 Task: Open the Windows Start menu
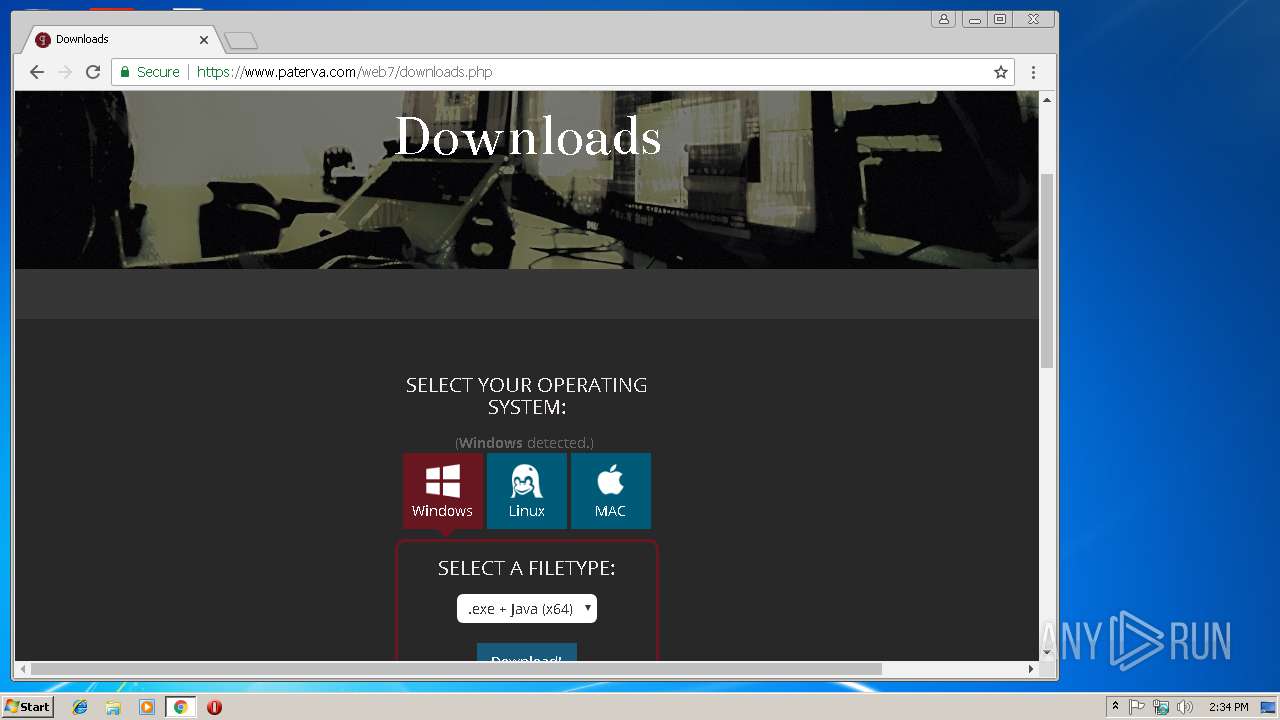[28, 707]
